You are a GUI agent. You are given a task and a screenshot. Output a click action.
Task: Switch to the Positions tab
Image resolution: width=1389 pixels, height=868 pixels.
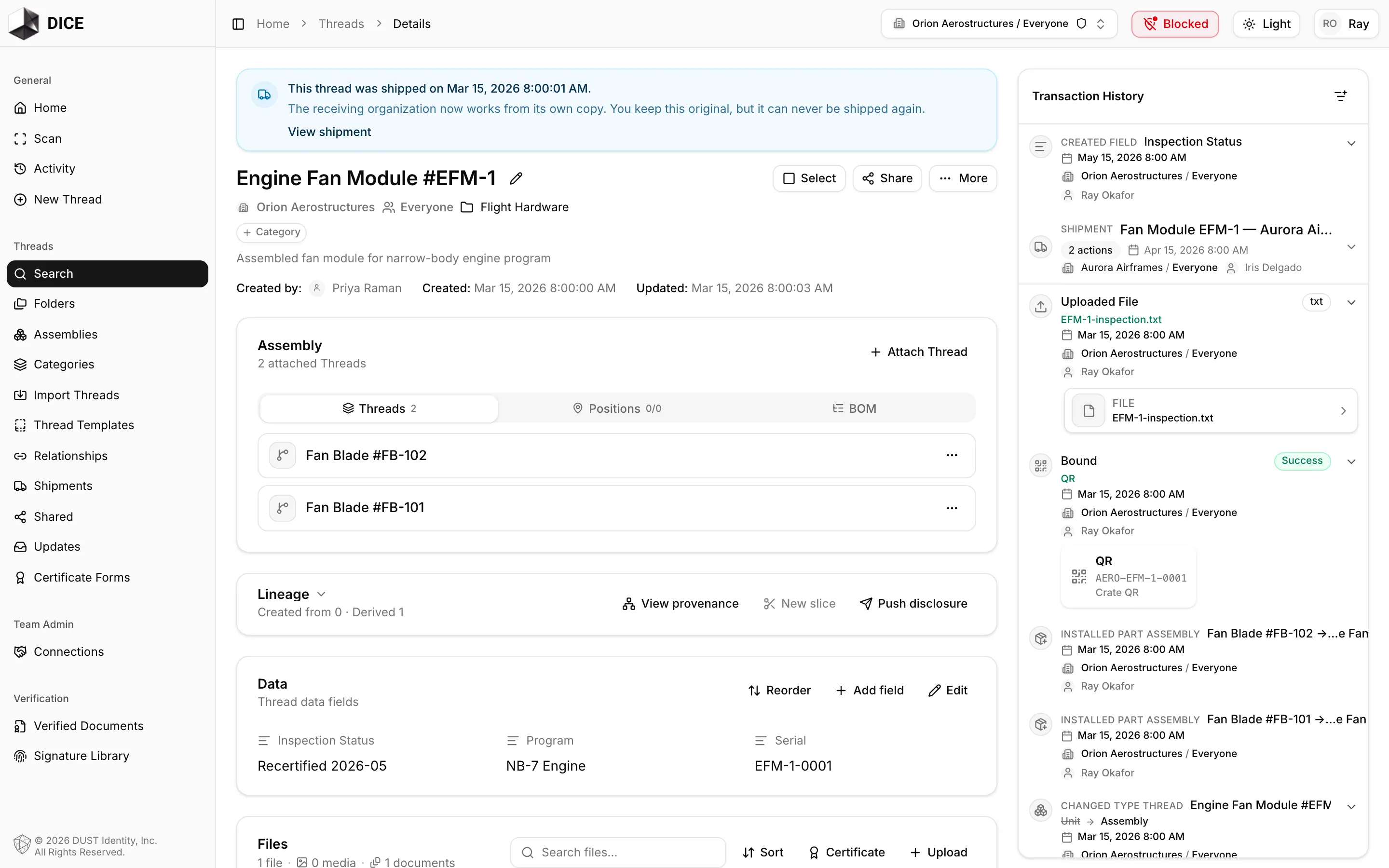click(617, 409)
